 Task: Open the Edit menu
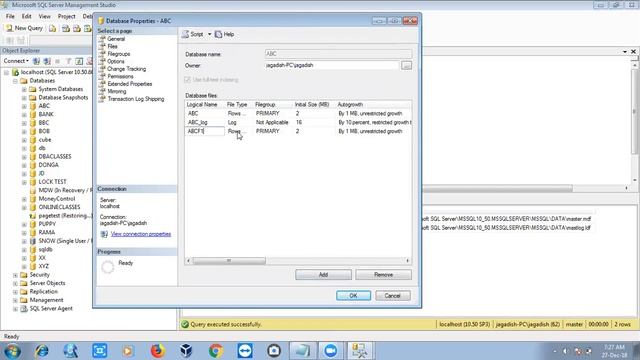coord(27,16)
